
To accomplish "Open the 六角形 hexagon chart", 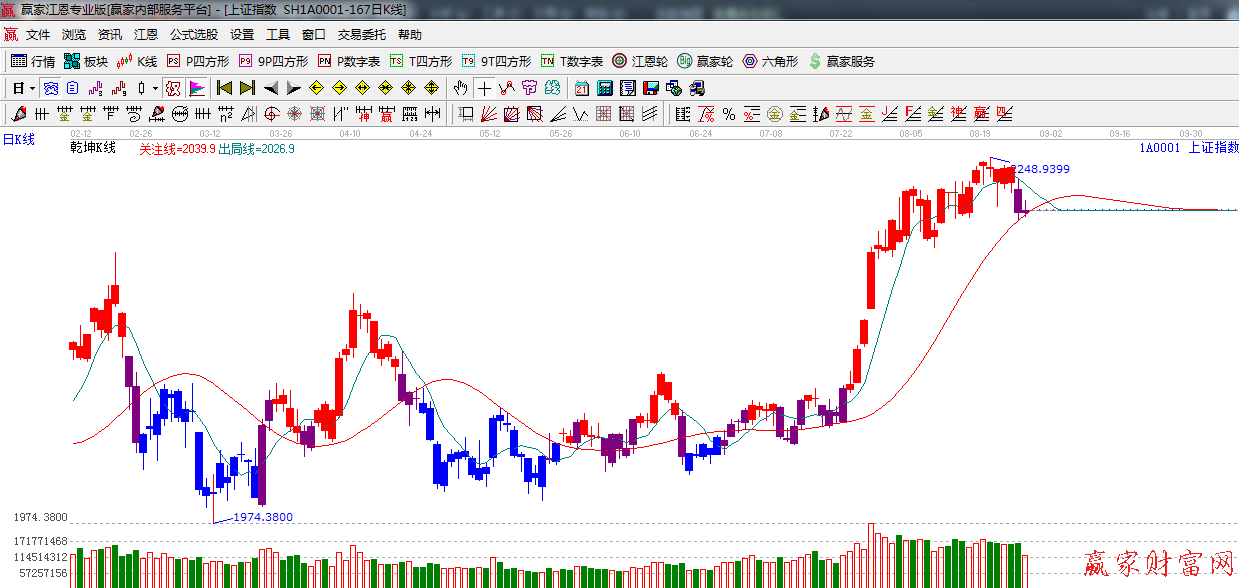I will click(x=770, y=61).
